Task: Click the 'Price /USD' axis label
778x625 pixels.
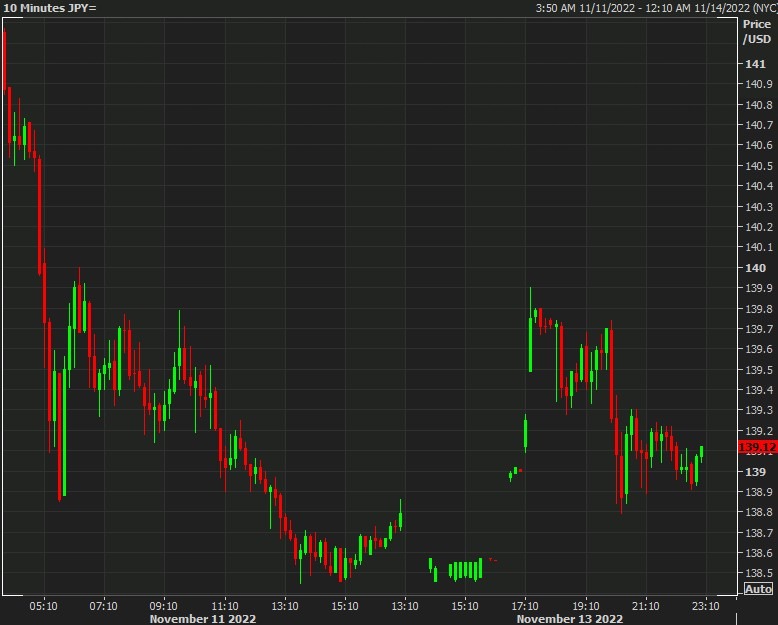Action: point(757,31)
